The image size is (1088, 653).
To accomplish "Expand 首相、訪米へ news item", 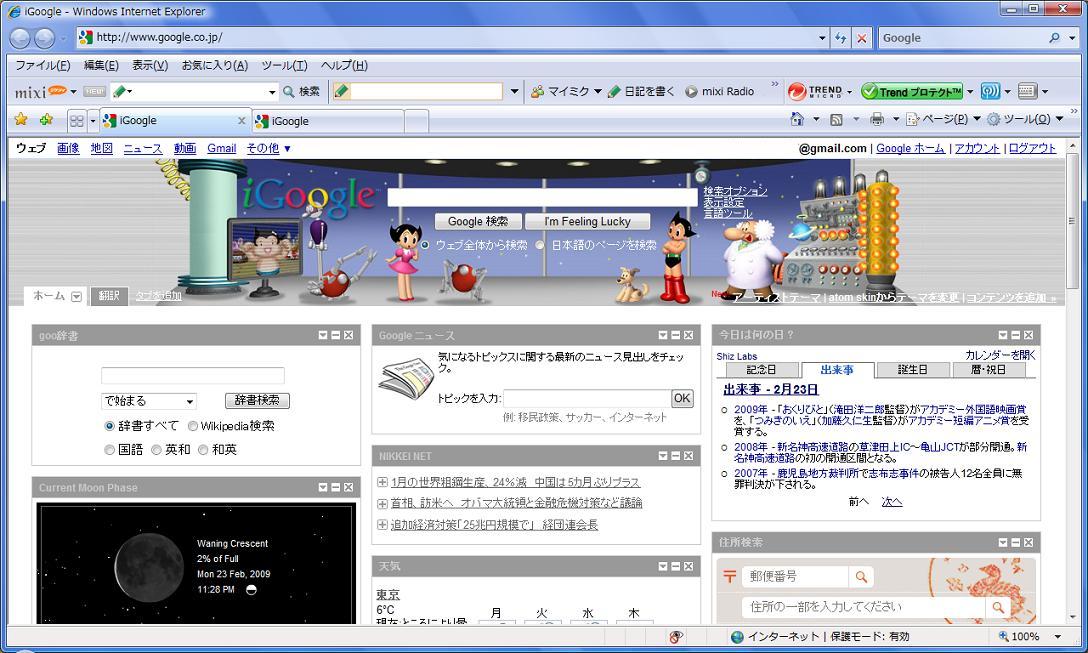I will point(382,503).
